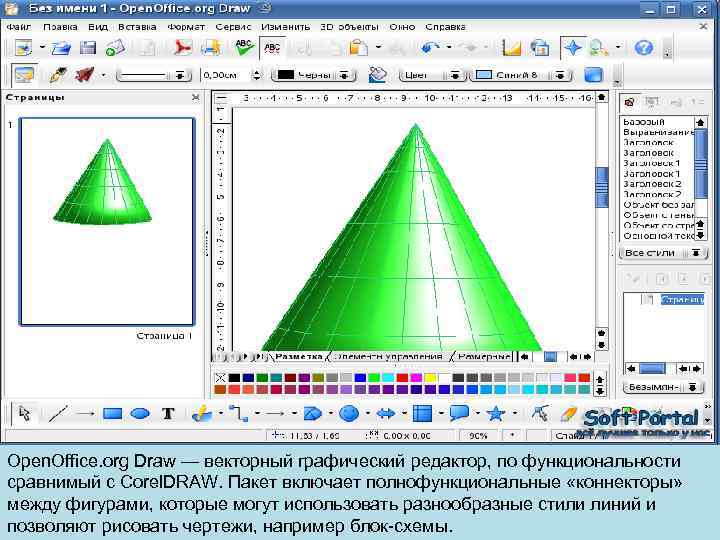720x540 pixels.
Task: Select page 1 thumbnail in Страницы panel
Action: click(107, 221)
